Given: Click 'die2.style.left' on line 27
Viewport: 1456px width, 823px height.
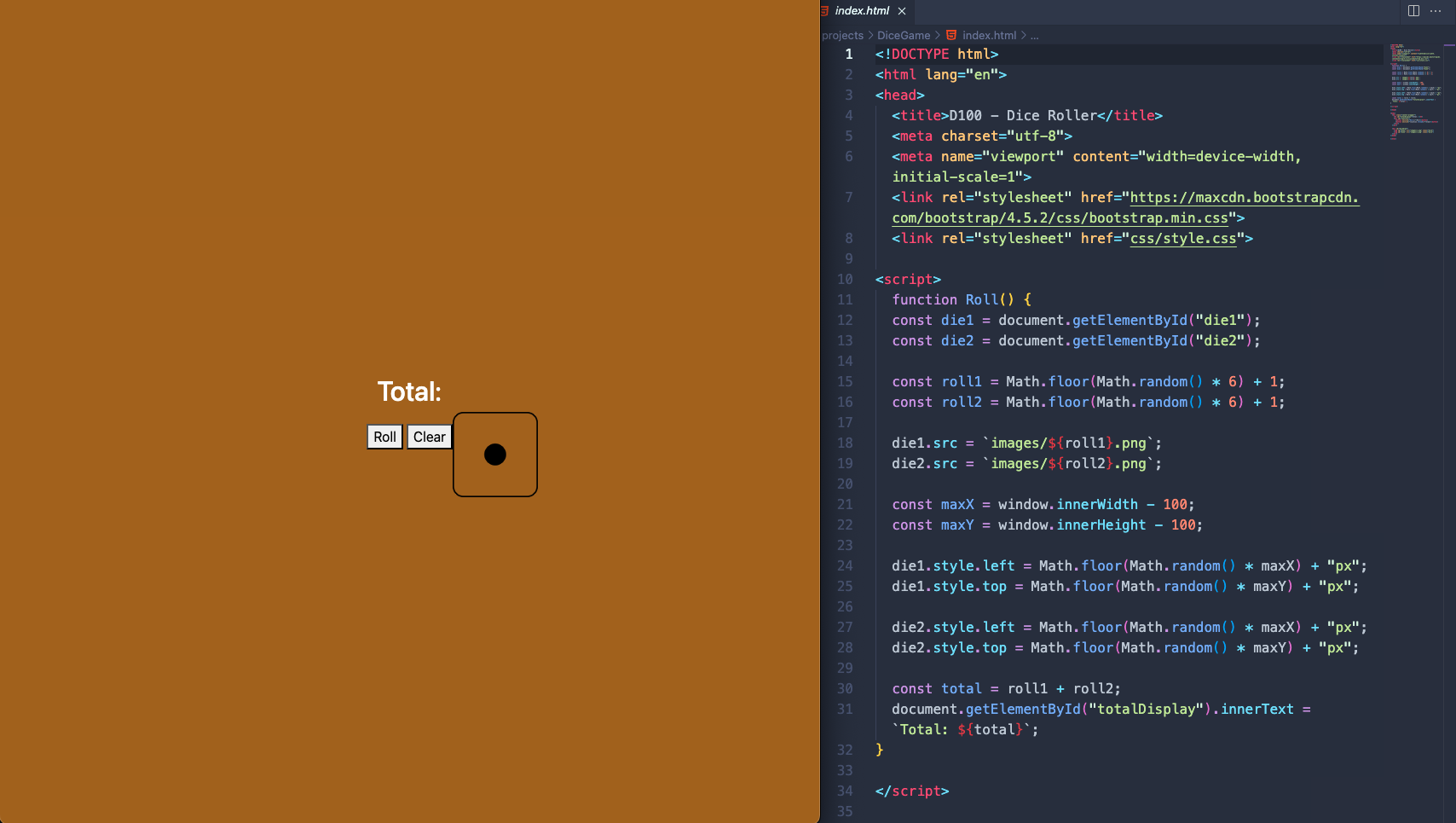Looking at the screenshot, I should pos(953,627).
